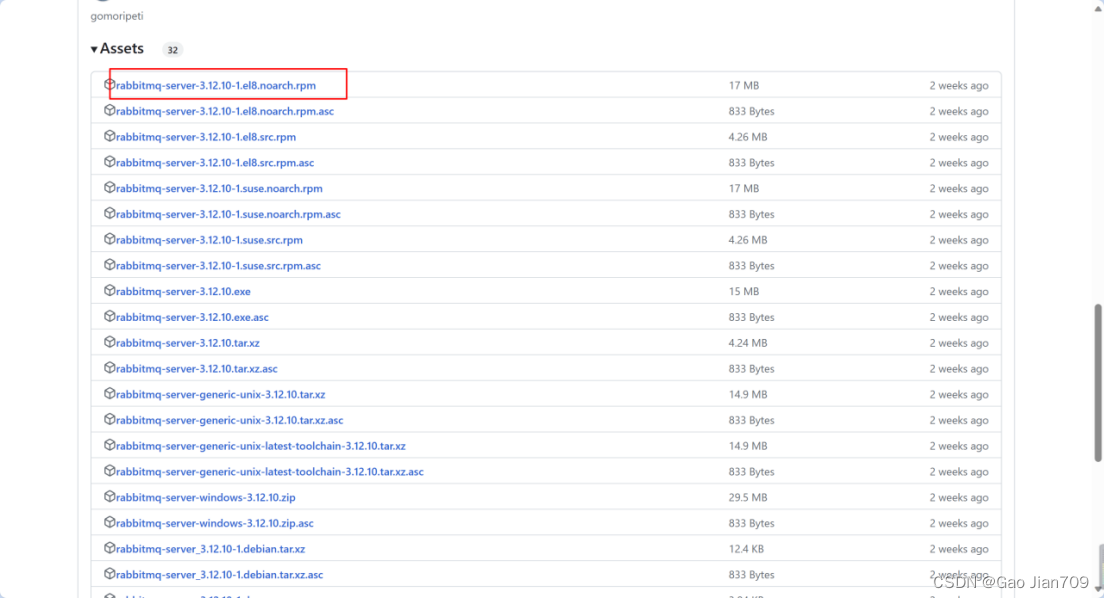Download rabbitmq-server-3.12.10-1.el8.noarch.rpm

pos(215,85)
